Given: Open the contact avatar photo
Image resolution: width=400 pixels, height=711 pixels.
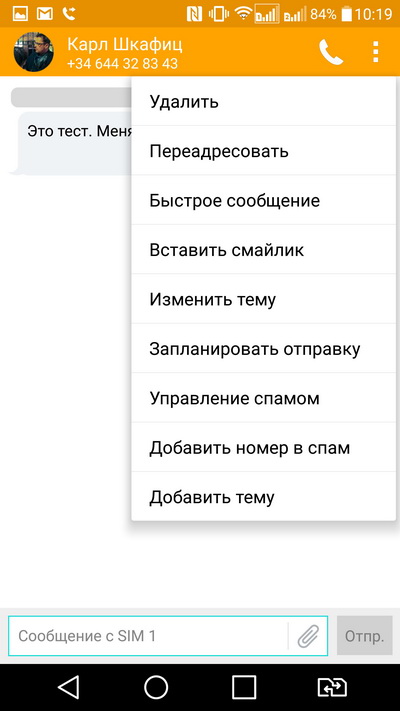Looking at the screenshot, I should 34,52.
